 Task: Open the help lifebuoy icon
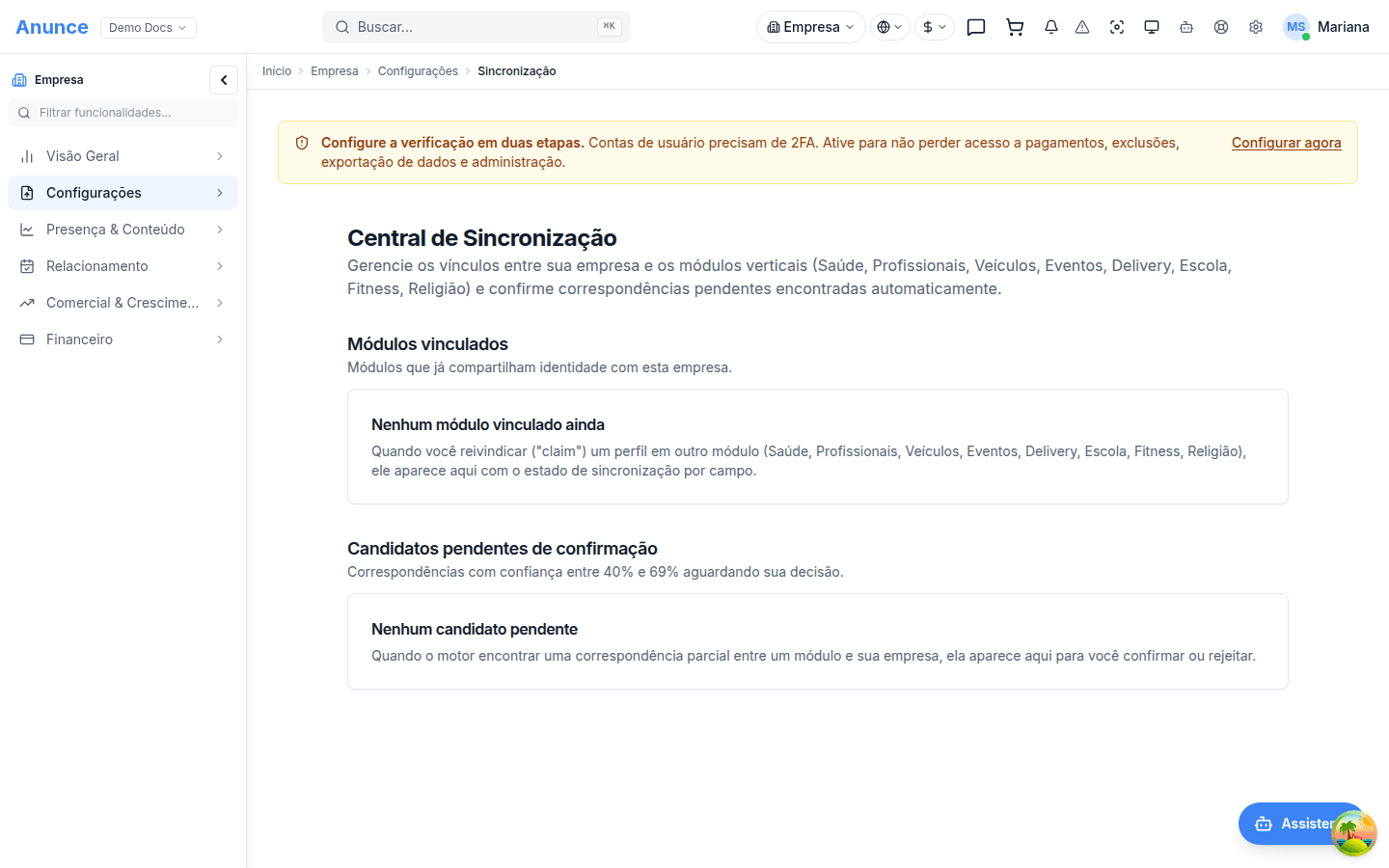pos(1221,27)
